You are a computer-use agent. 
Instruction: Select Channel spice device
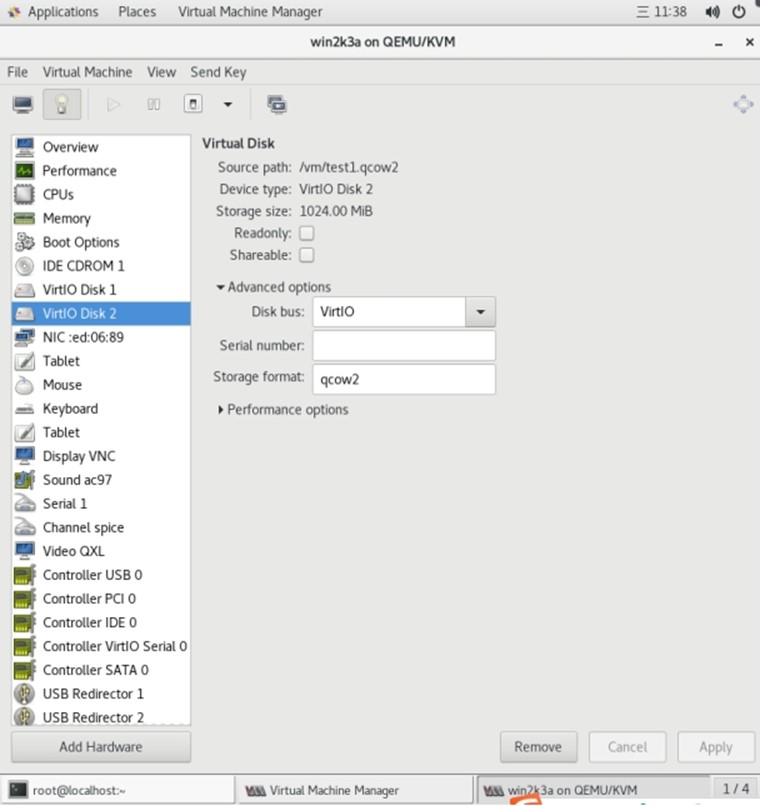[x=101, y=527]
